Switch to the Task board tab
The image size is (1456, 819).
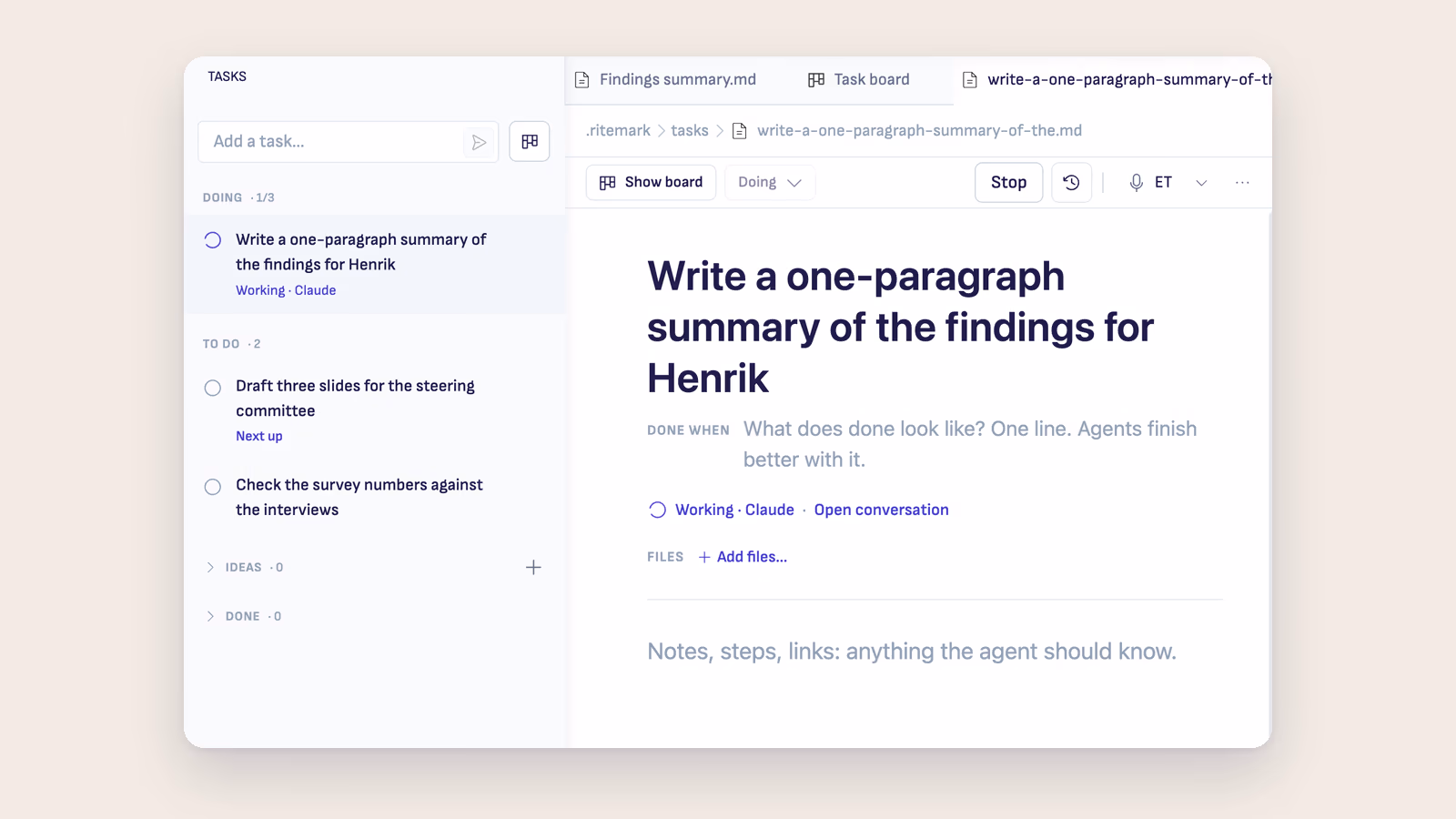pyautogui.click(x=859, y=79)
